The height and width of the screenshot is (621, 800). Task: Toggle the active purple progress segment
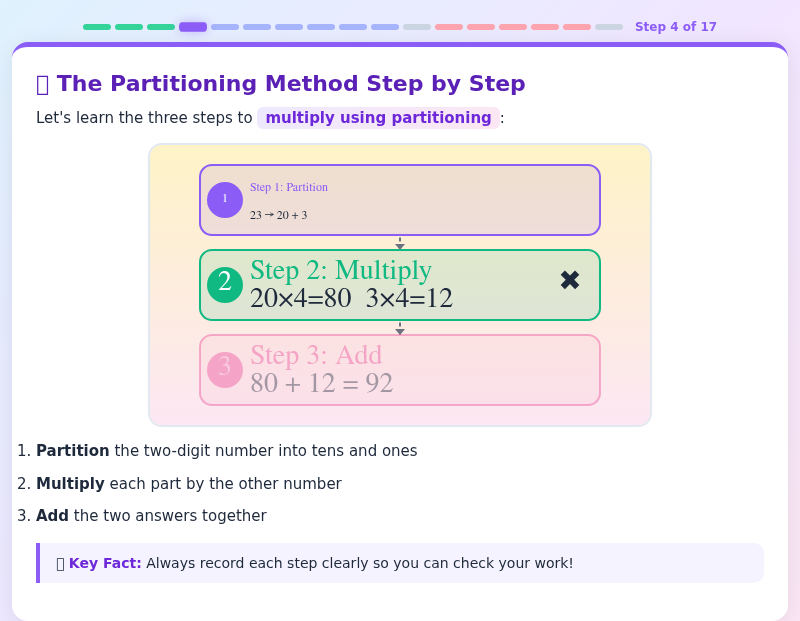(192, 27)
